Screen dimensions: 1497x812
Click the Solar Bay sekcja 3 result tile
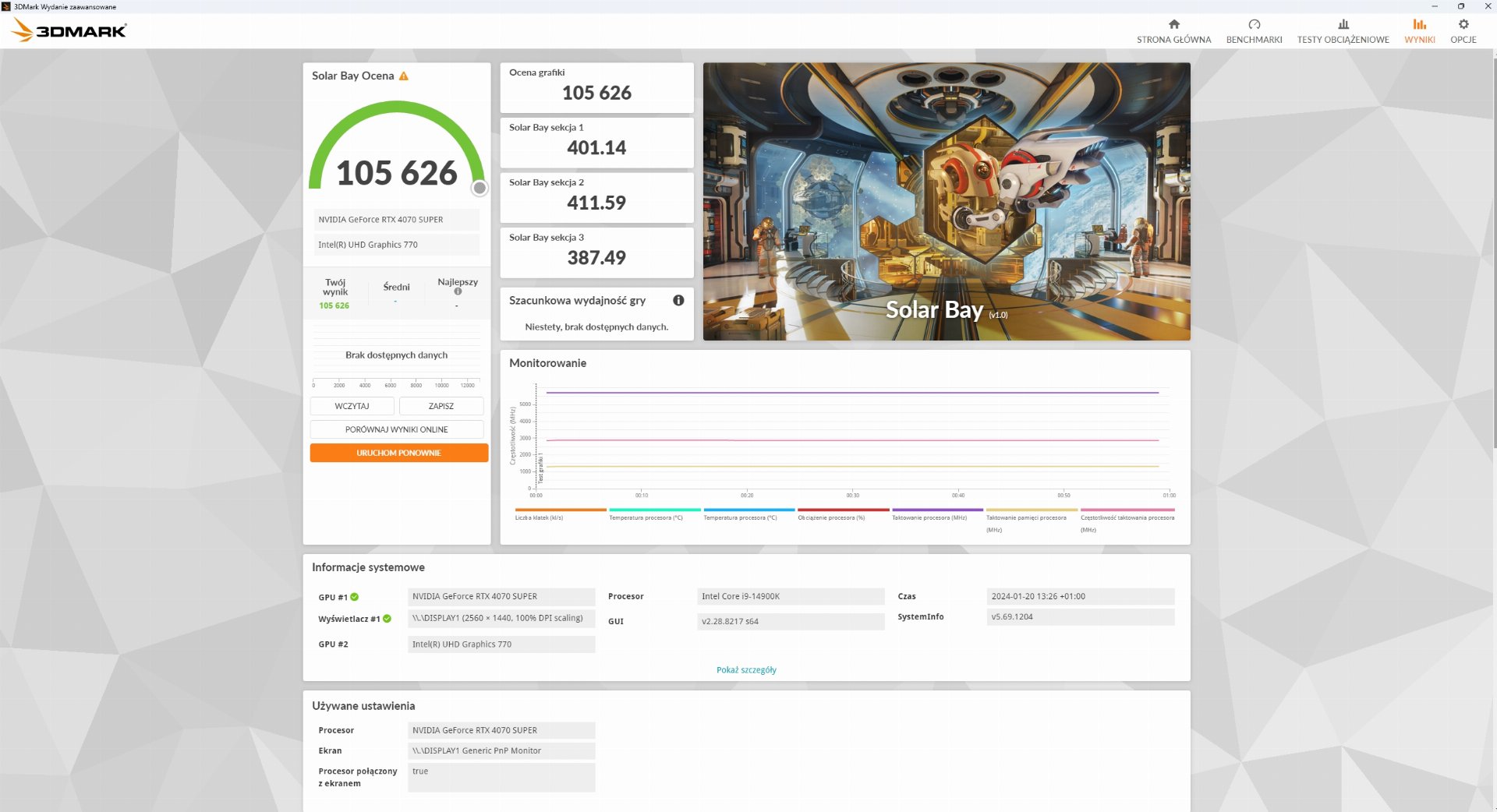click(596, 252)
